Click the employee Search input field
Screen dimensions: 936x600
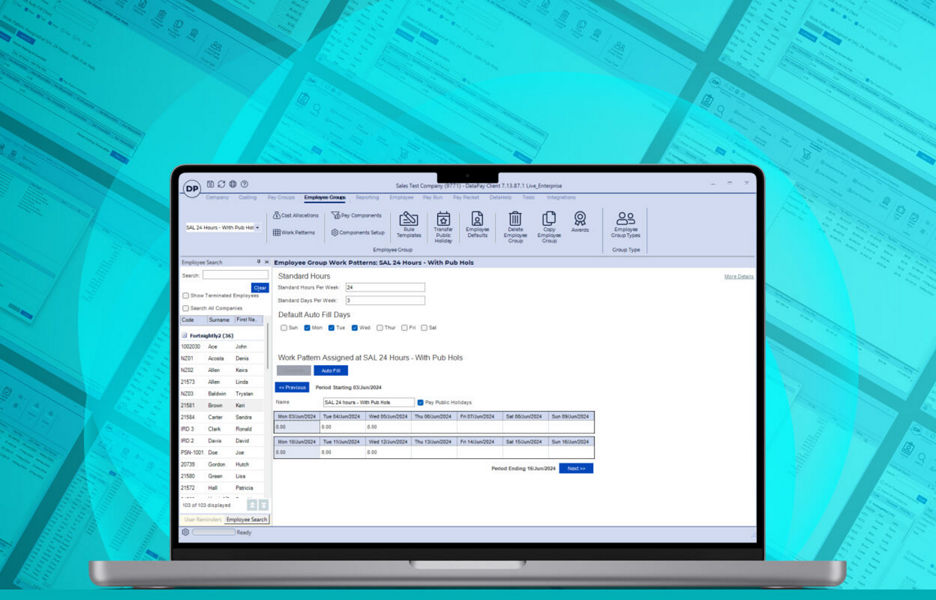point(235,275)
